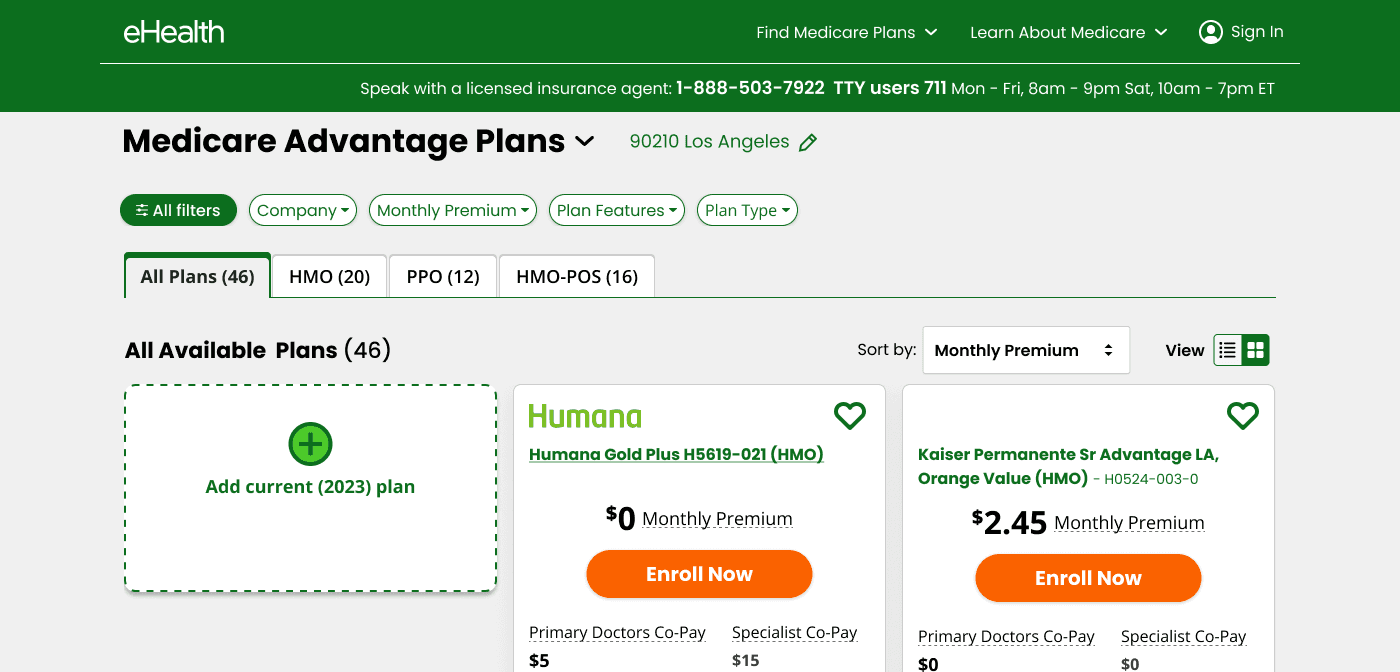Open the All filters button
The height and width of the screenshot is (672, 1400).
coord(178,210)
